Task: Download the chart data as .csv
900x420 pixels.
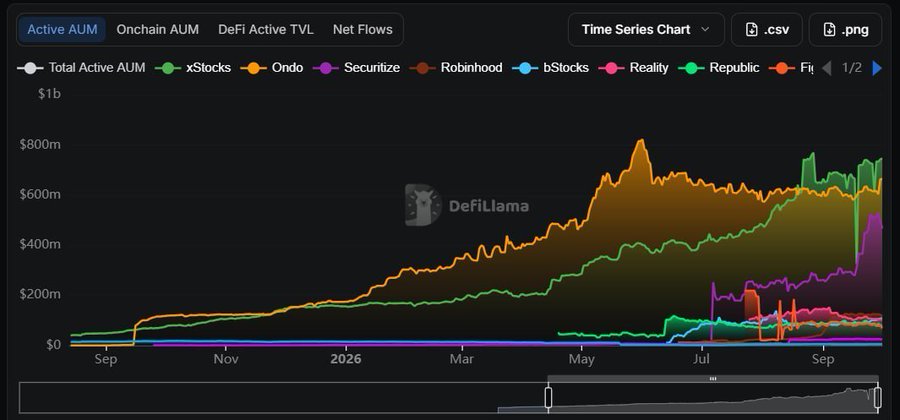Action: coord(766,29)
